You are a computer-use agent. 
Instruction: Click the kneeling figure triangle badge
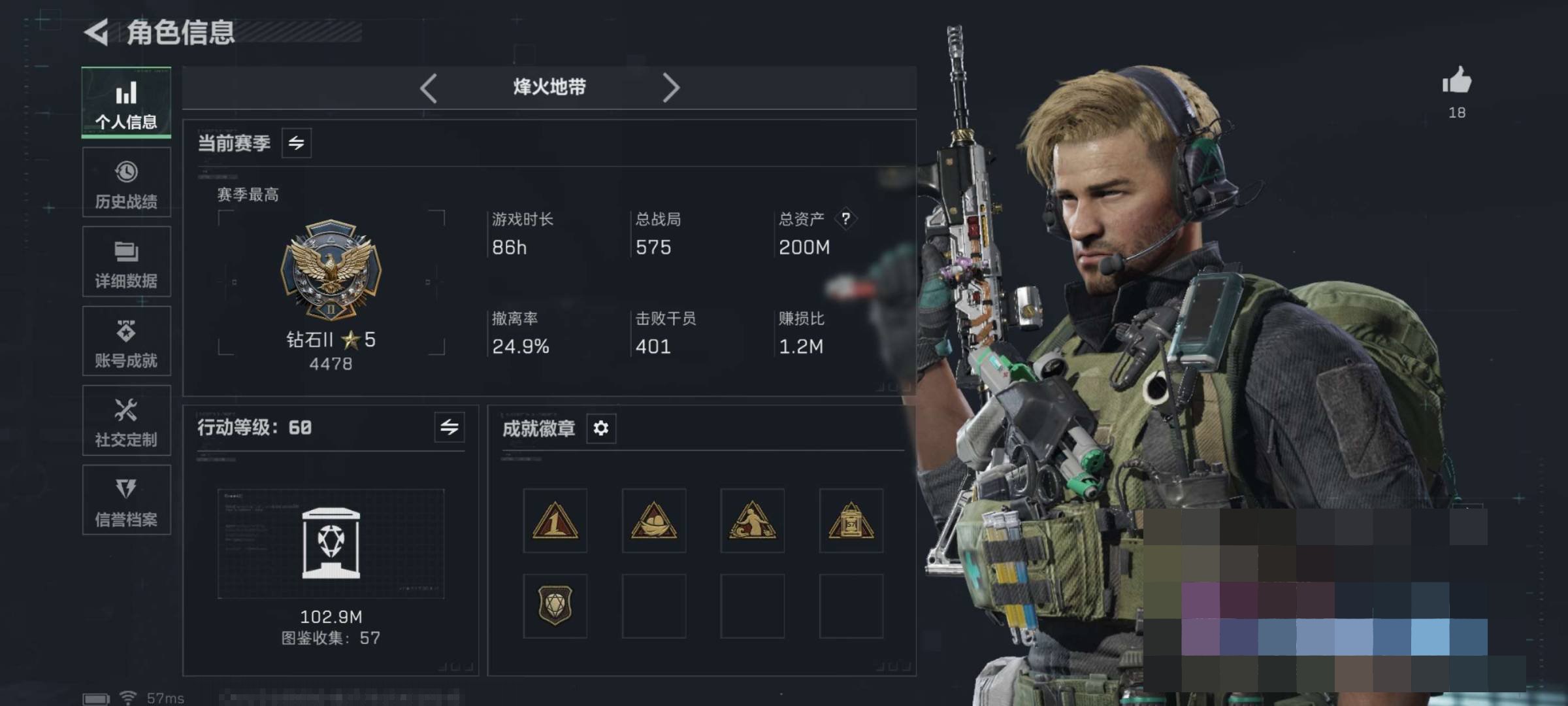(752, 520)
